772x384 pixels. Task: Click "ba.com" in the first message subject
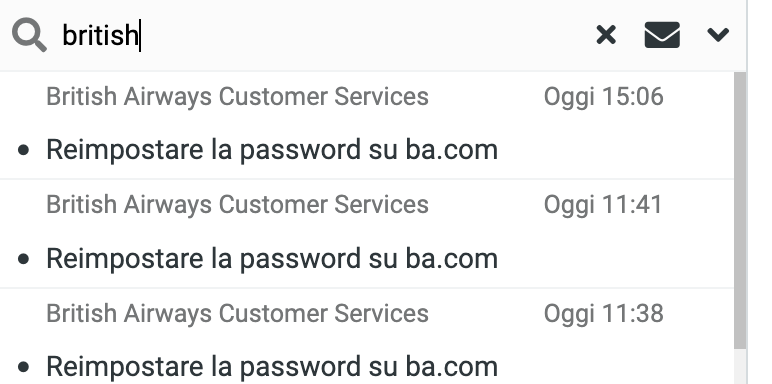[x=451, y=150]
